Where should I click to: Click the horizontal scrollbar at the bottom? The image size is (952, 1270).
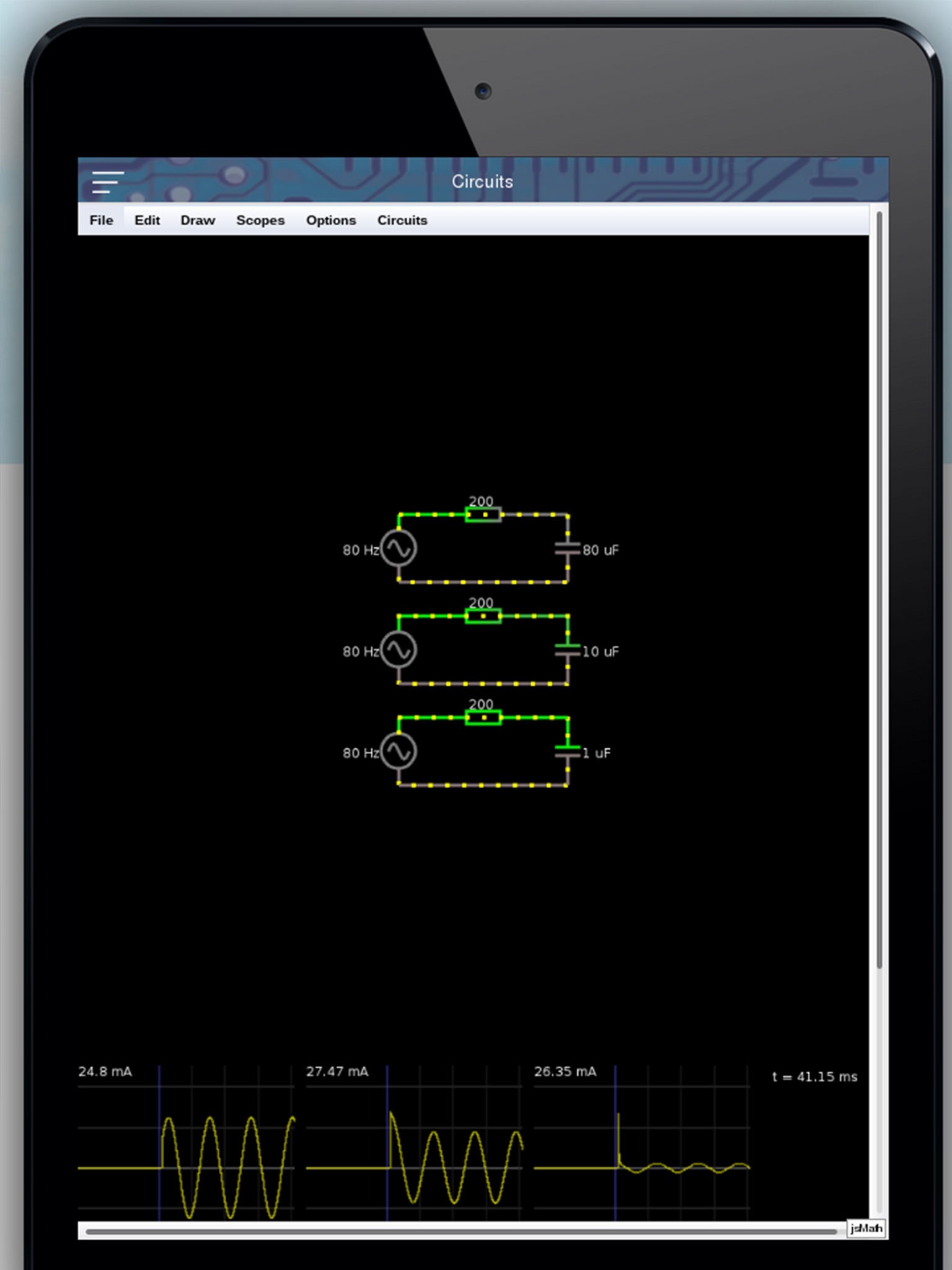click(462, 1232)
